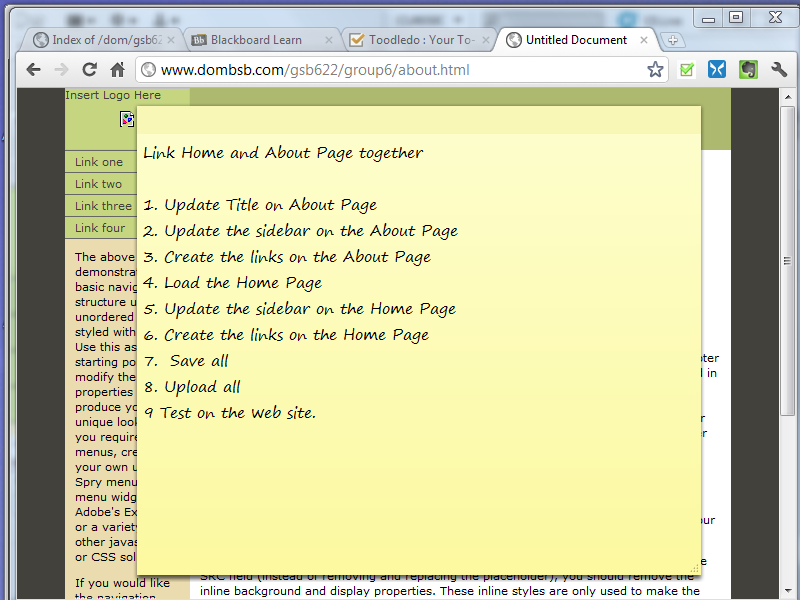Viewport: 800px width, 600px height.
Task: Bookmark this page with the star
Action: click(655, 70)
